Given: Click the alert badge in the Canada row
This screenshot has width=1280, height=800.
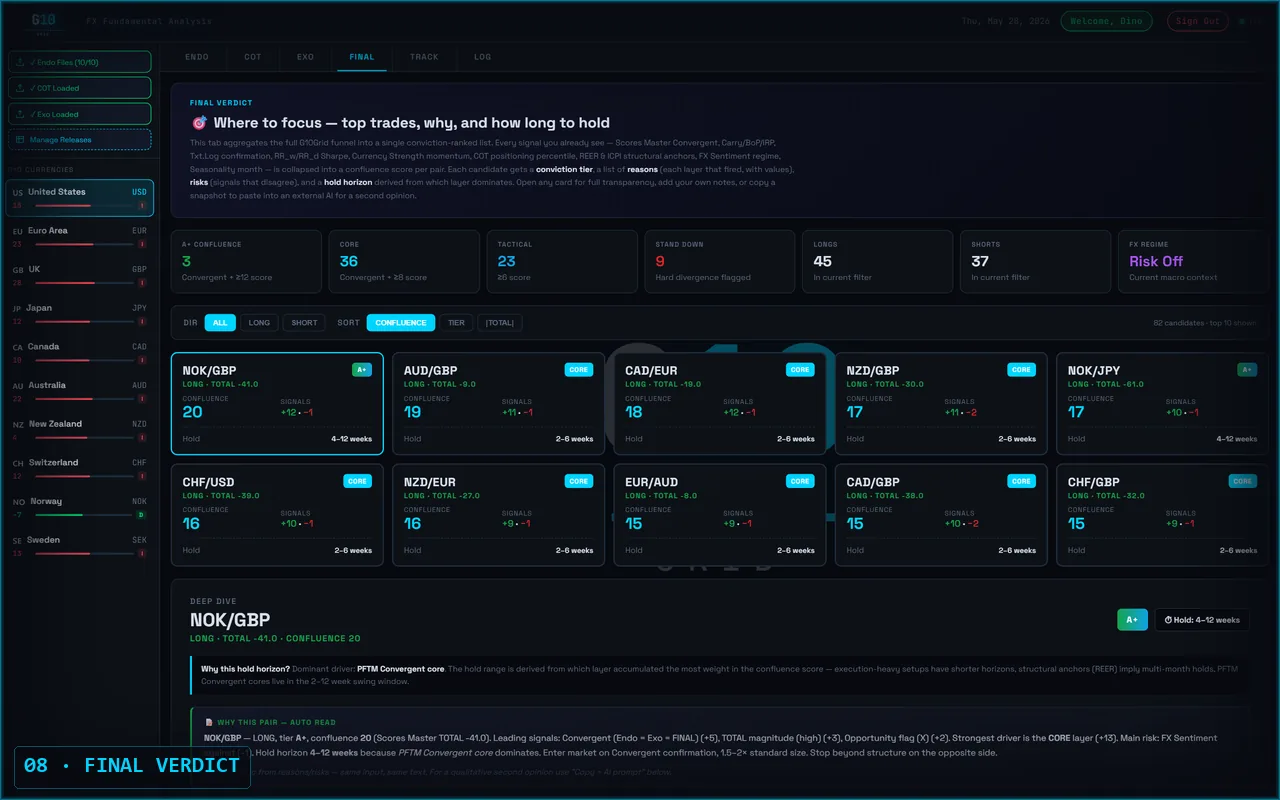Looking at the screenshot, I should tap(141, 359).
